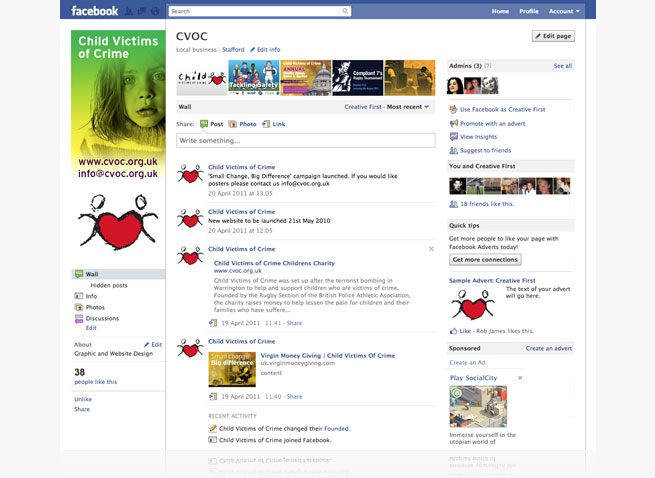Select the Link share option
This screenshot has height=478, width=655.
pos(274,124)
